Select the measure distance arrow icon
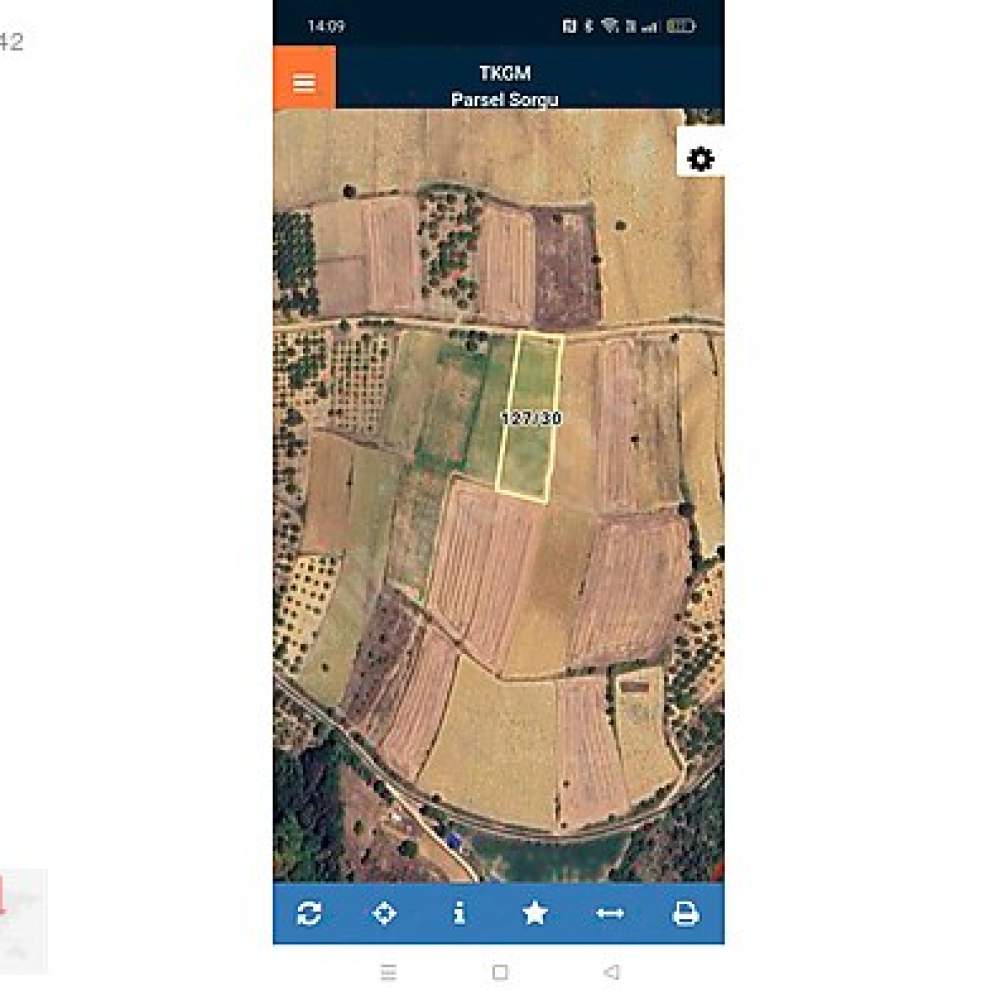Image resolution: width=1000 pixels, height=1000 pixels. (x=610, y=914)
